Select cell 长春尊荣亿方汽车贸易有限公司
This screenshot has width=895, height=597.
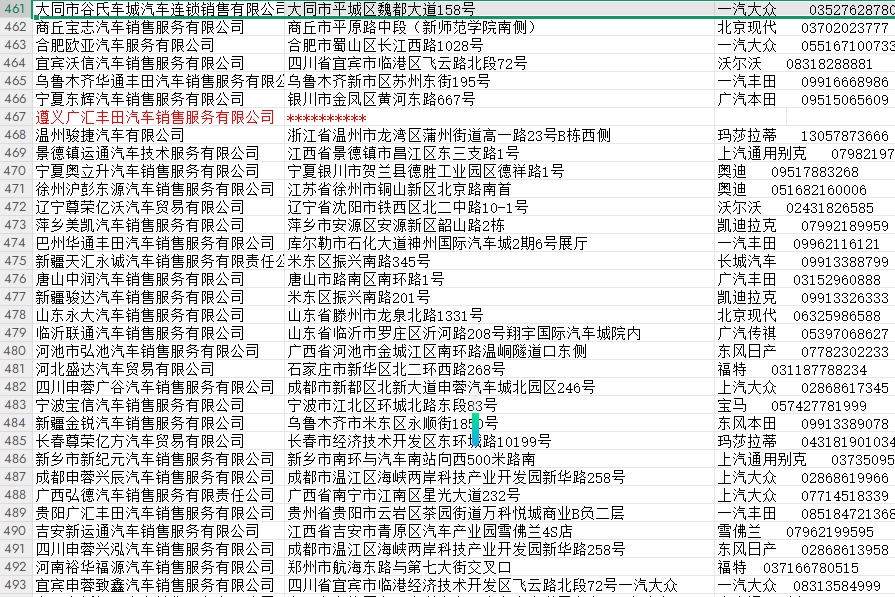(159, 441)
